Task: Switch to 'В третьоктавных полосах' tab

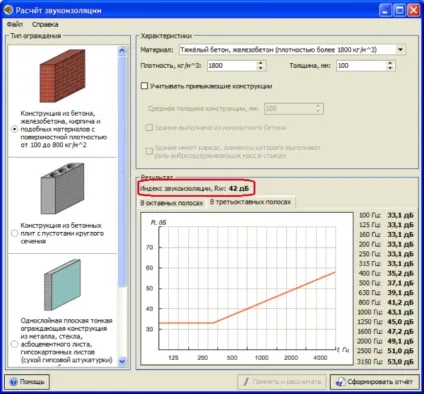Action: (x=250, y=202)
